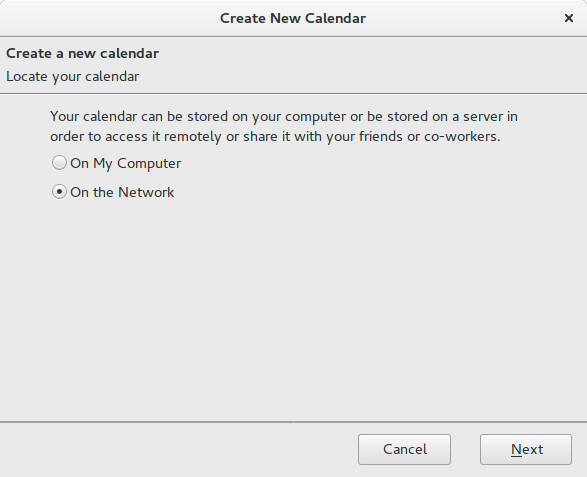Click the Next button
The image size is (587, 477).
(526, 449)
